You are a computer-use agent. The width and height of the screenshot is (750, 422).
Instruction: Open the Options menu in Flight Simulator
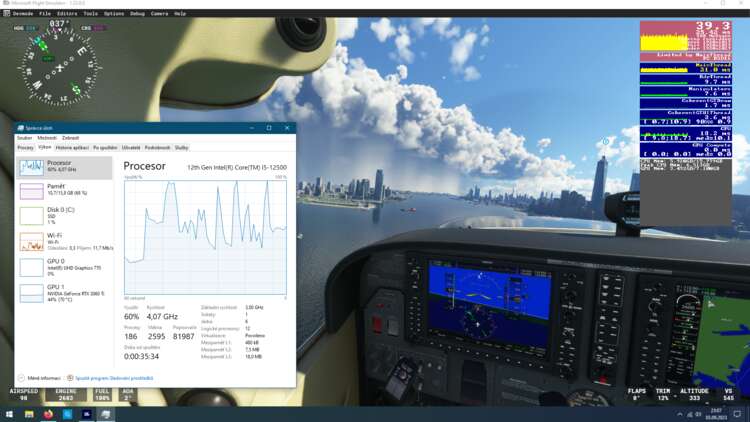click(114, 13)
